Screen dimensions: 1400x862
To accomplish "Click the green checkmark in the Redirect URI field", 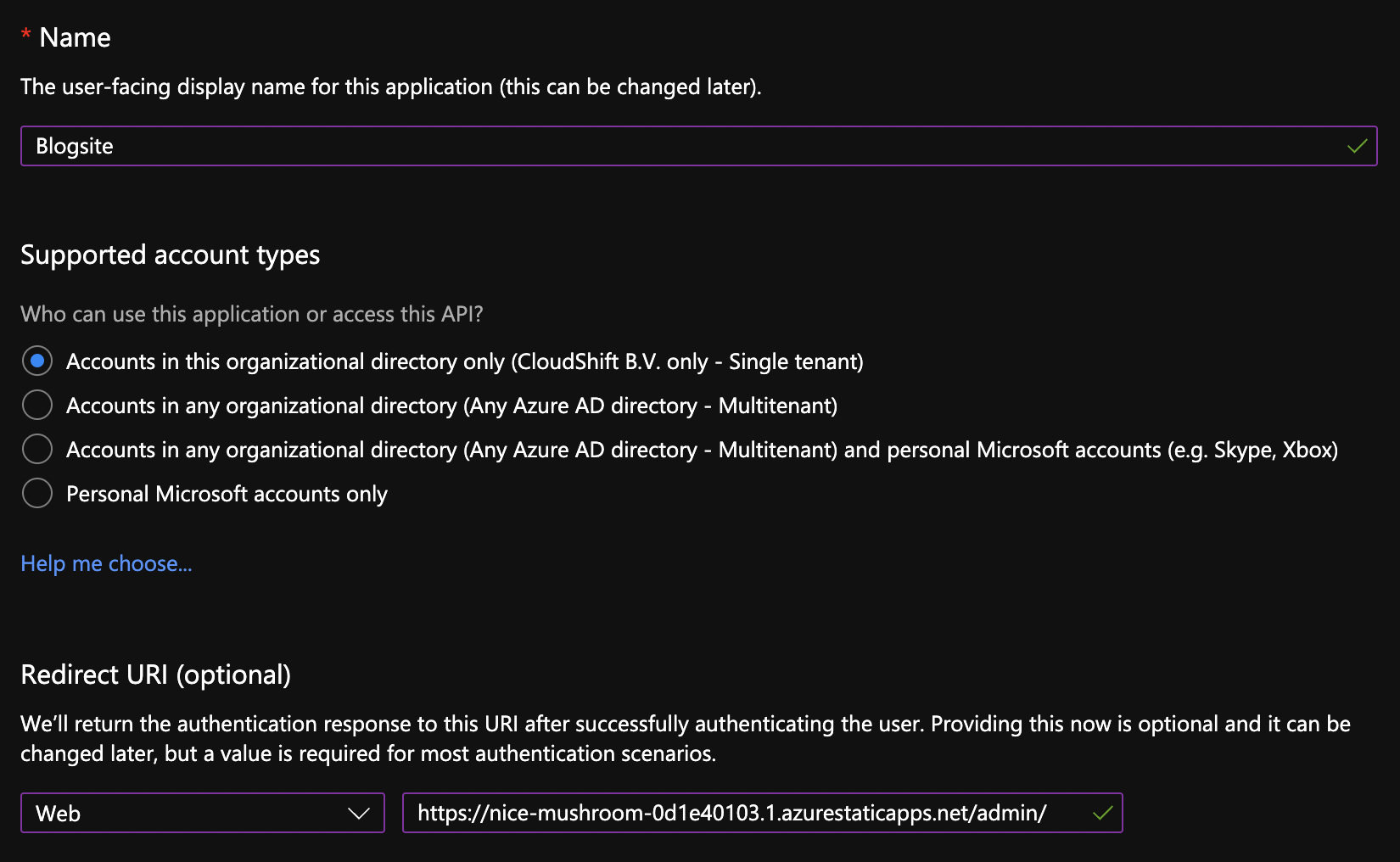I will coord(1102,813).
